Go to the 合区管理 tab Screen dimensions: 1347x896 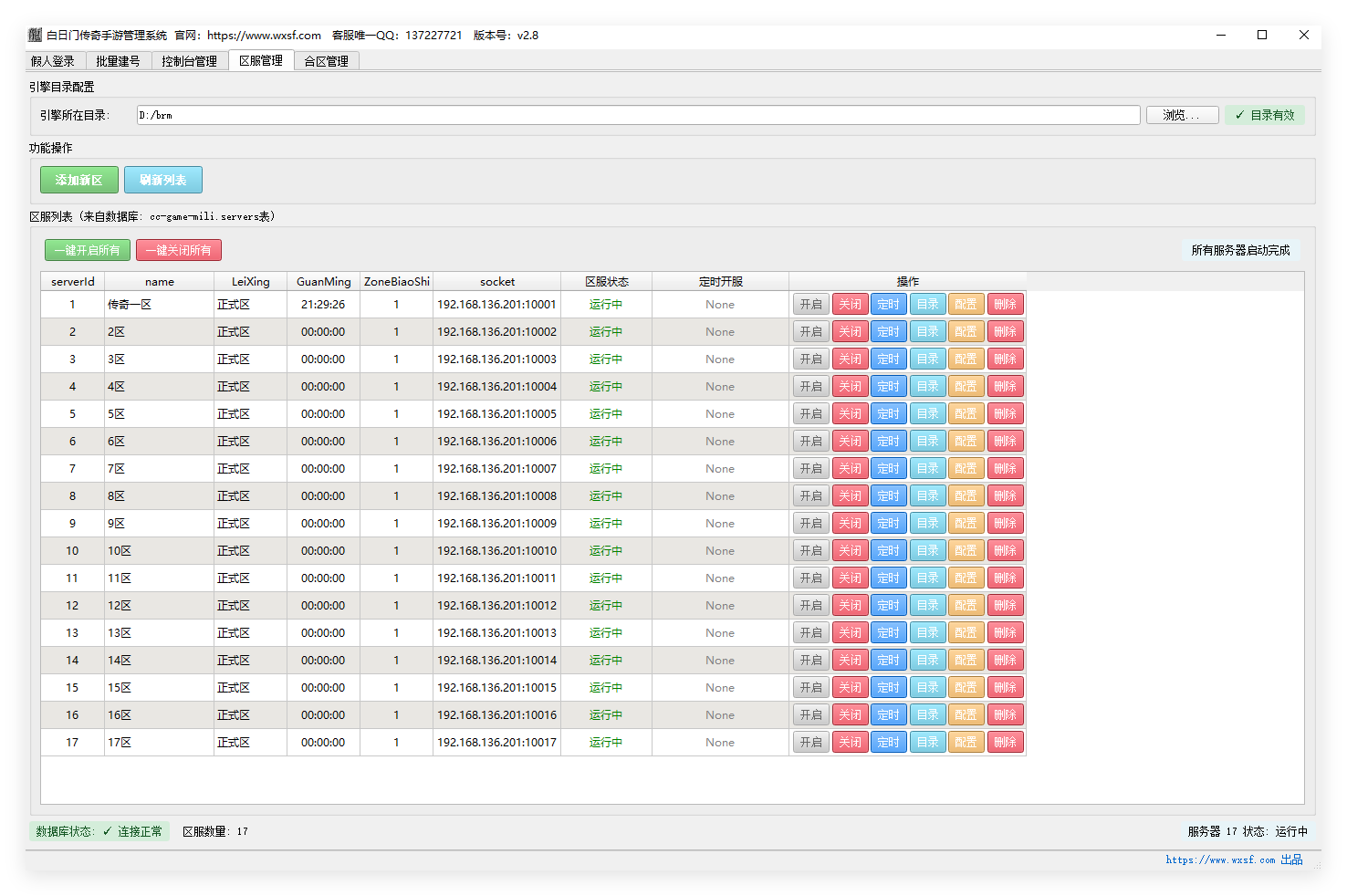tap(326, 61)
